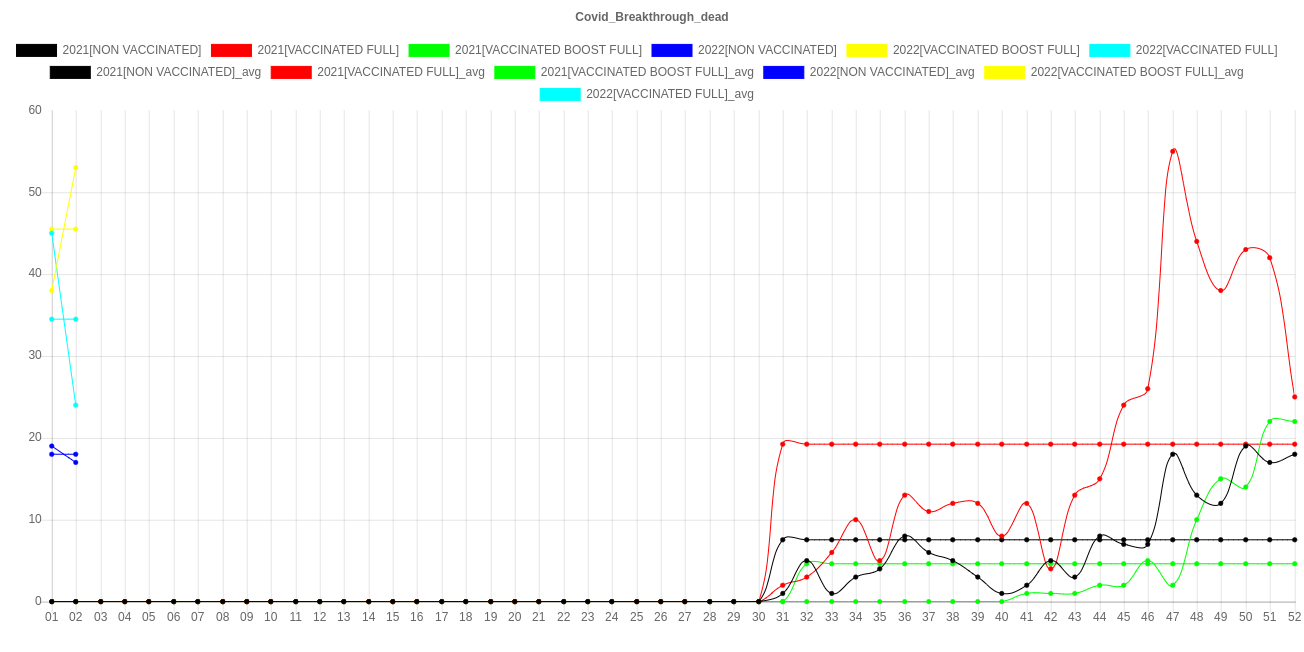Click the 2022[NON VACCINATED]_avg legend label

tap(891, 72)
